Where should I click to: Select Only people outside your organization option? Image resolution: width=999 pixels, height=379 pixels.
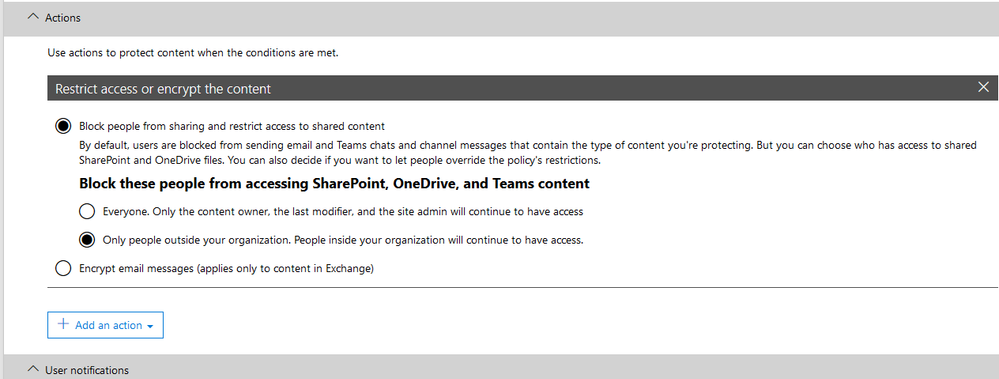tap(87, 240)
